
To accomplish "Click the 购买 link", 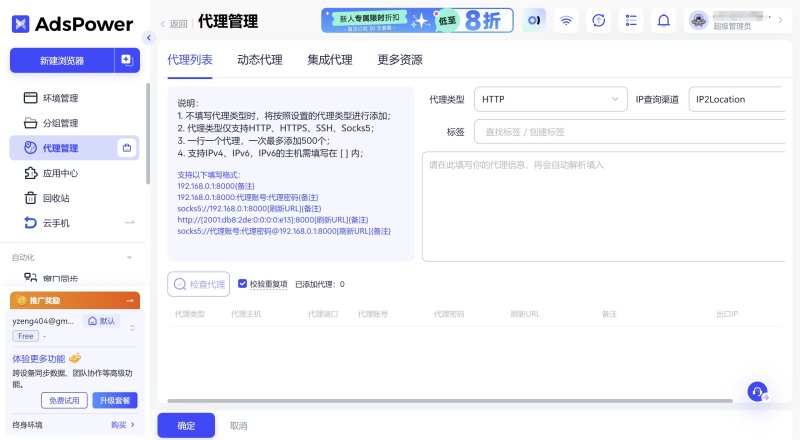I will (123, 425).
